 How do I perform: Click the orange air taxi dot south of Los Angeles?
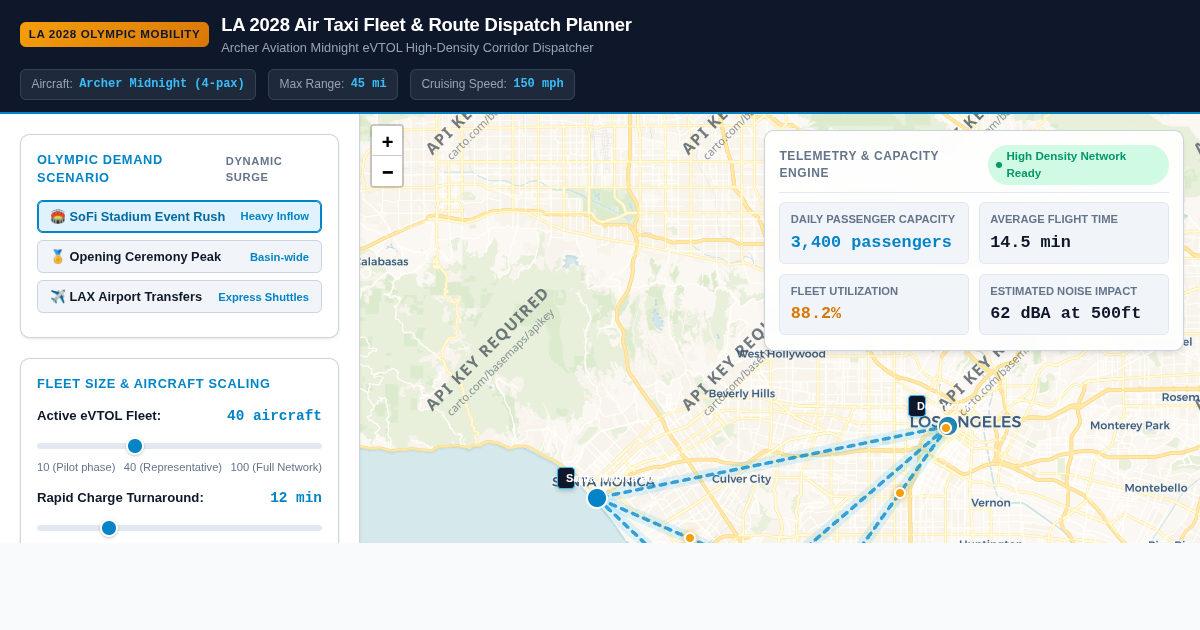click(x=900, y=493)
